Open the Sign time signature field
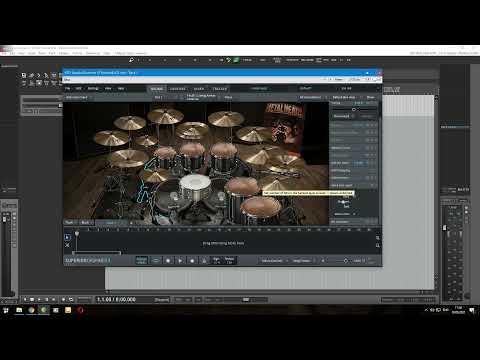This screenshot has width=480, height=360. pos(216,261)
